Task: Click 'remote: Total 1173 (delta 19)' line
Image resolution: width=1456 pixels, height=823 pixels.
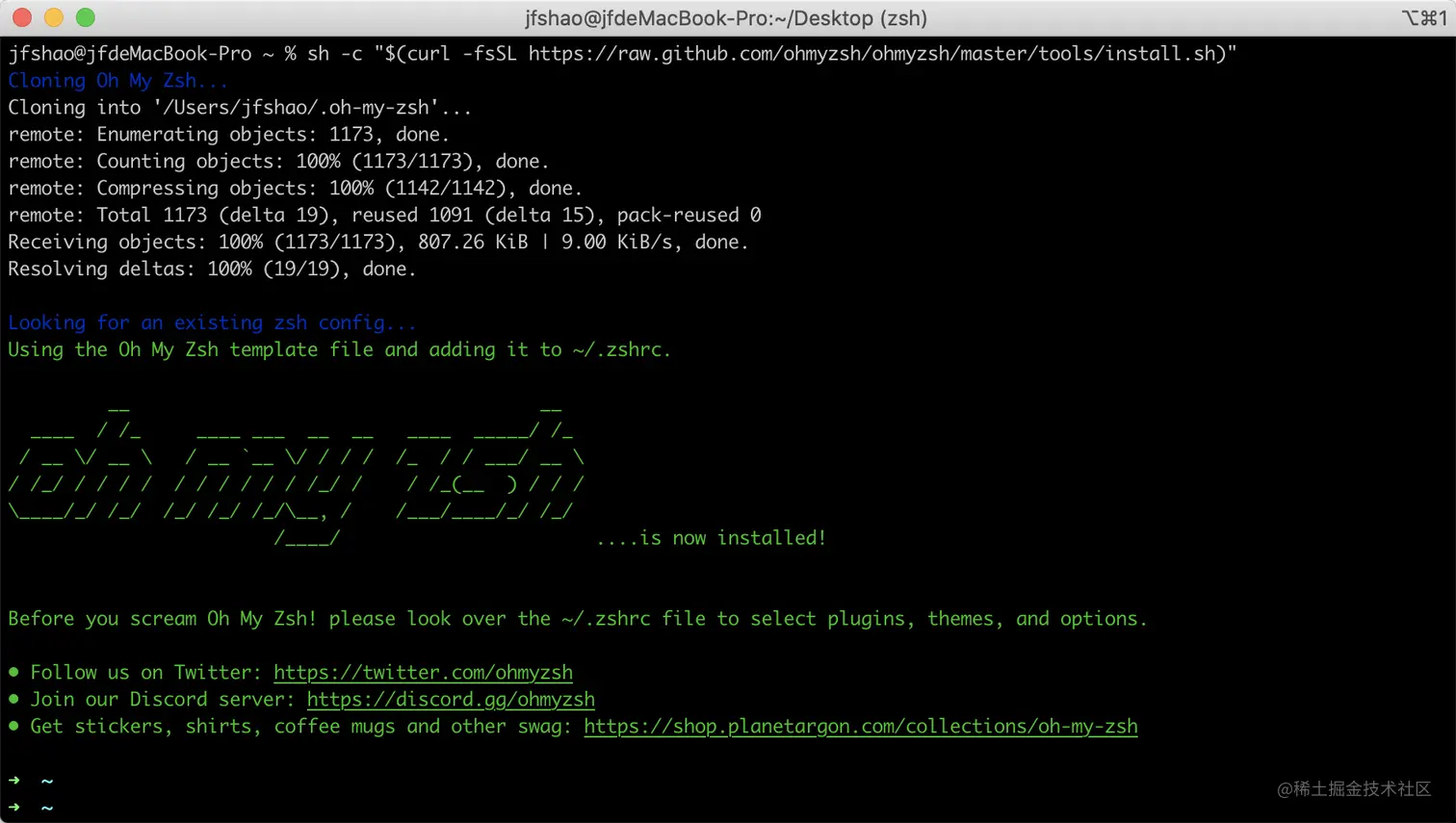Action: pos(384,216)
